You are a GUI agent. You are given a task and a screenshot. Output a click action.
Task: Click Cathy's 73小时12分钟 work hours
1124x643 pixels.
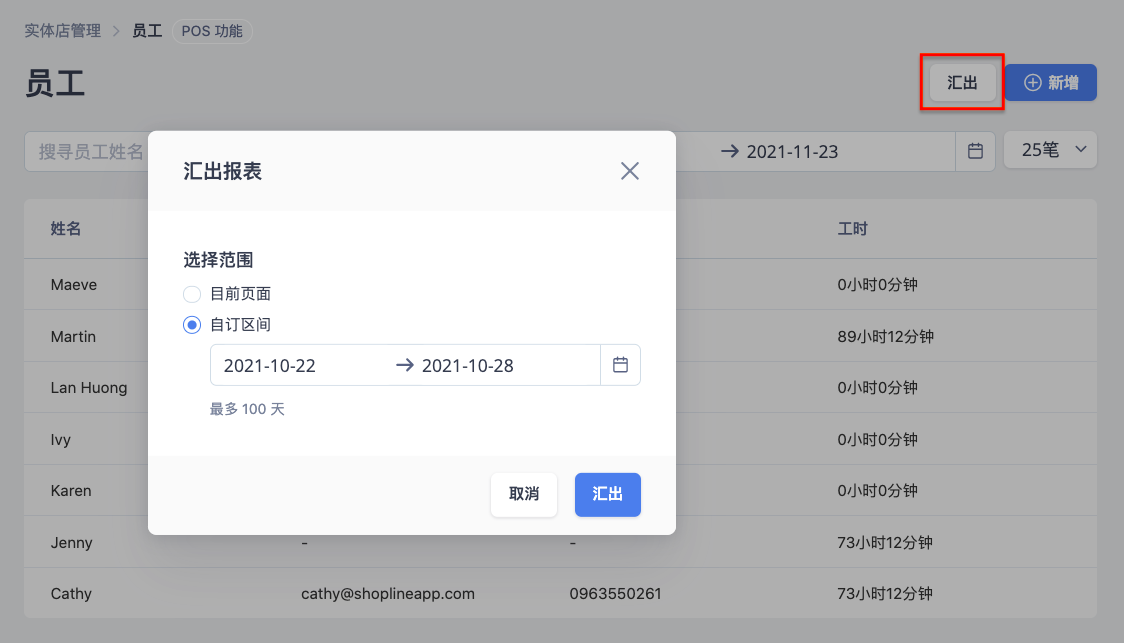click(885, 594)
